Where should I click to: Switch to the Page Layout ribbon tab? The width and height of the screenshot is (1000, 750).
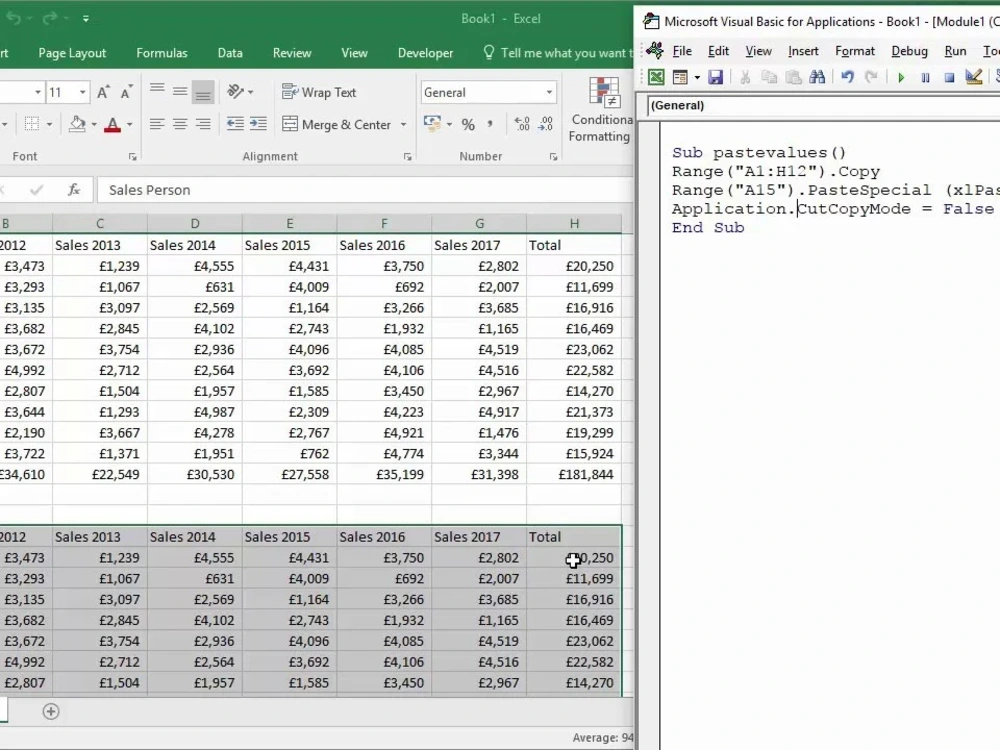(72, 53)
